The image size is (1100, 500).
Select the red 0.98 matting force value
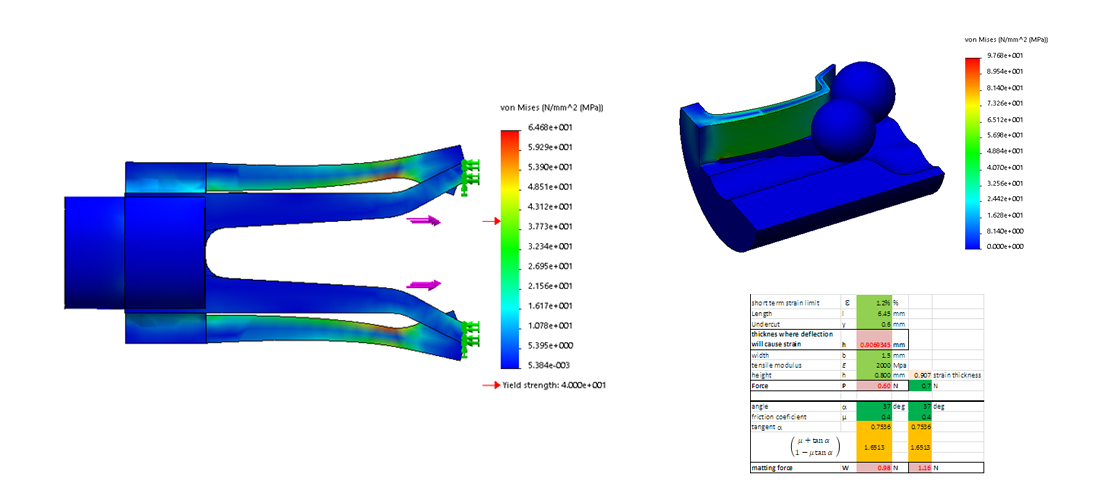(874, 468)
